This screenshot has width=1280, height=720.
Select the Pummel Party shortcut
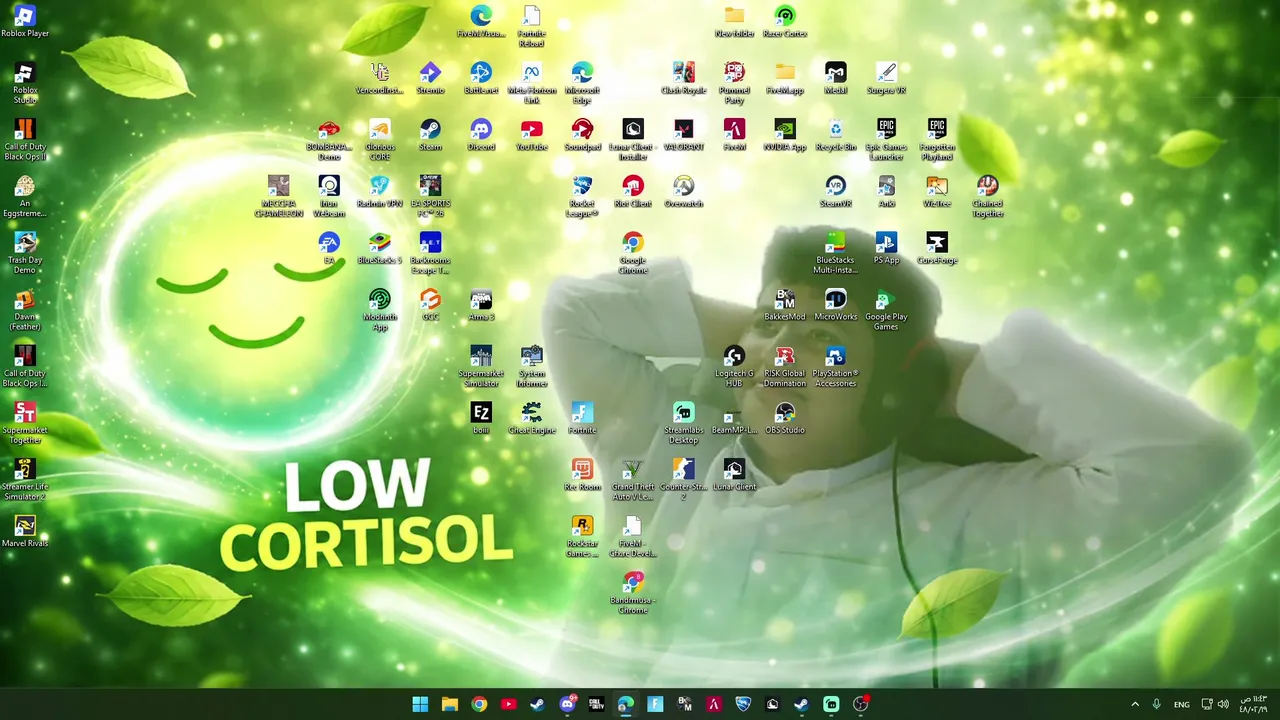(x=734, y=84)
